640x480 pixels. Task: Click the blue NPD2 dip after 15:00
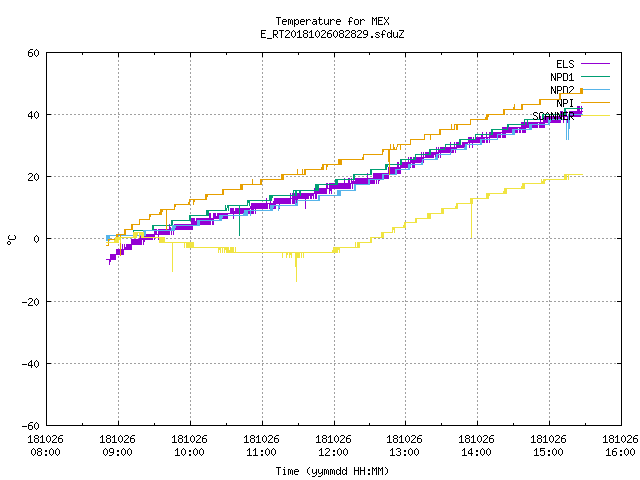click(x=567, y=131)
